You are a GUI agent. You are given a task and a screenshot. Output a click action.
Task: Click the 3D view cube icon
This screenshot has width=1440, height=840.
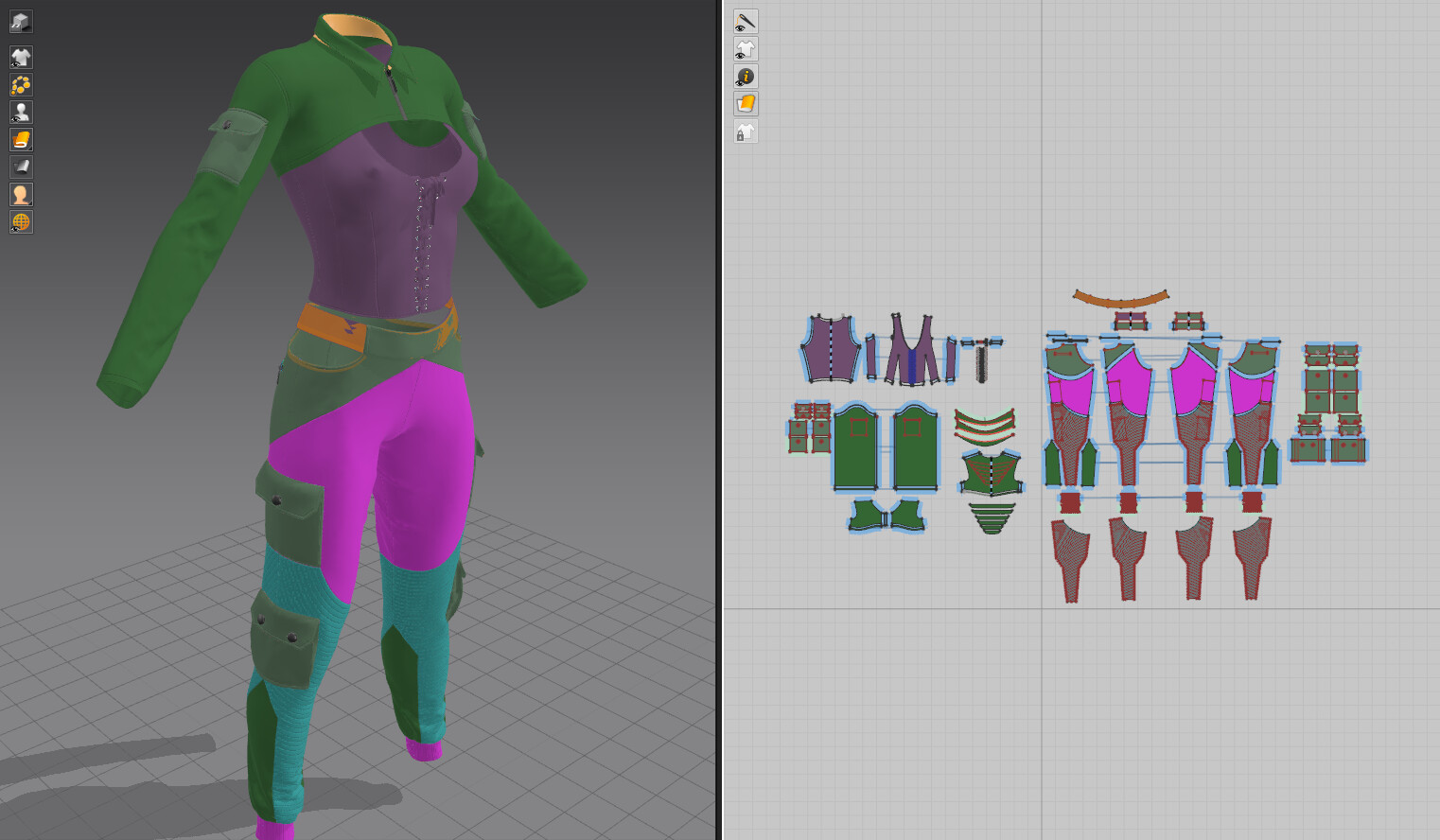point(21,21)
